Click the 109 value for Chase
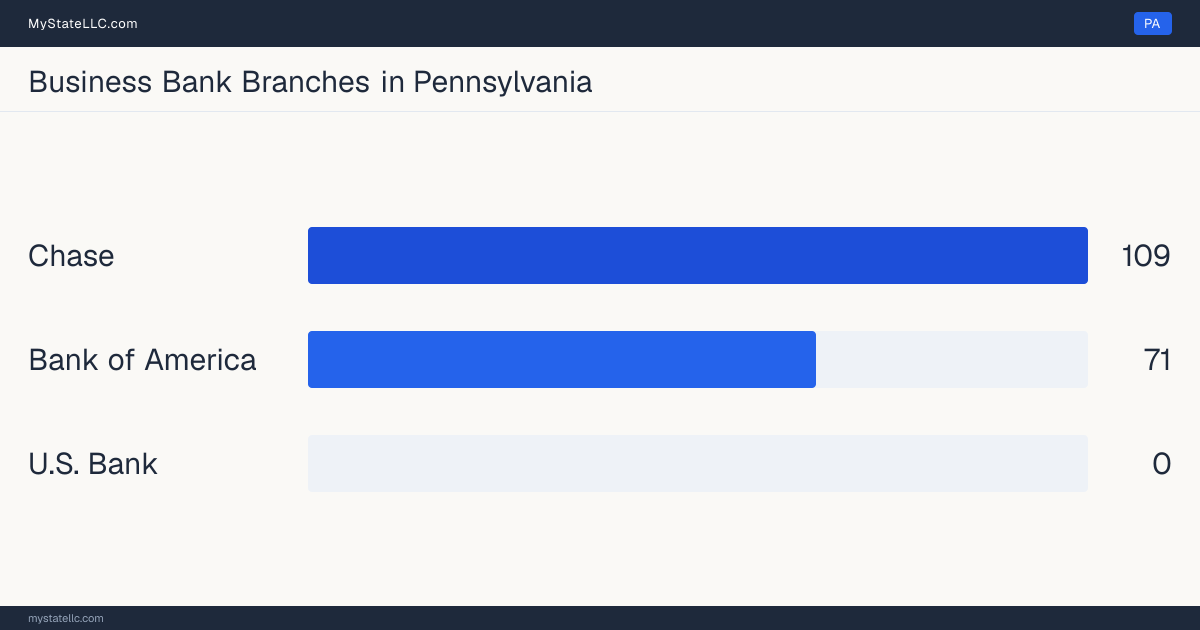 point(1146,256)
